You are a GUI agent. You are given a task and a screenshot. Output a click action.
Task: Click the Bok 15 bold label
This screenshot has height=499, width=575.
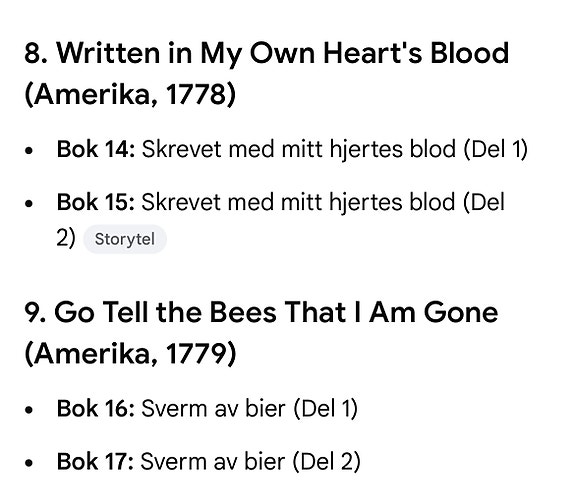[96, 202]
